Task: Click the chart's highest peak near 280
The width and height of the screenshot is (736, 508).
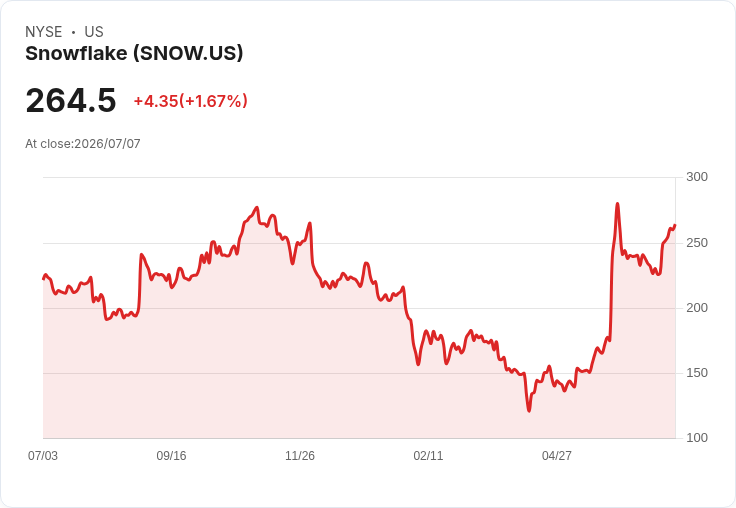Action: (617, 204)
